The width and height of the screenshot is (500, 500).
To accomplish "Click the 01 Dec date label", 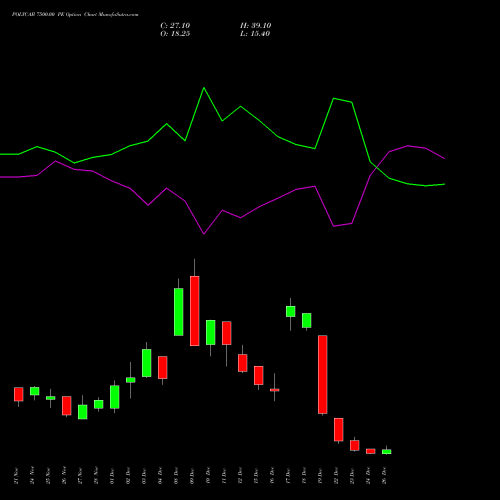I will click(112, 476).
